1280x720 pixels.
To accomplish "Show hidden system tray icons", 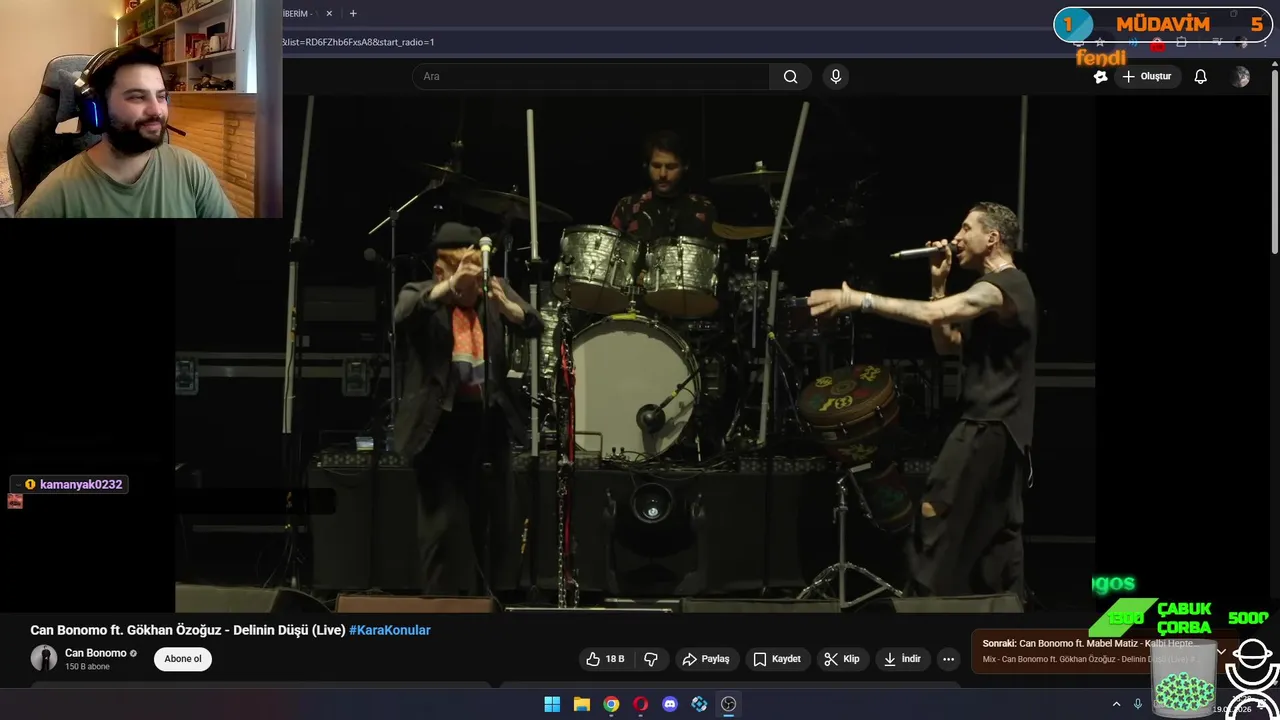I will click(x=1117, y=704).
